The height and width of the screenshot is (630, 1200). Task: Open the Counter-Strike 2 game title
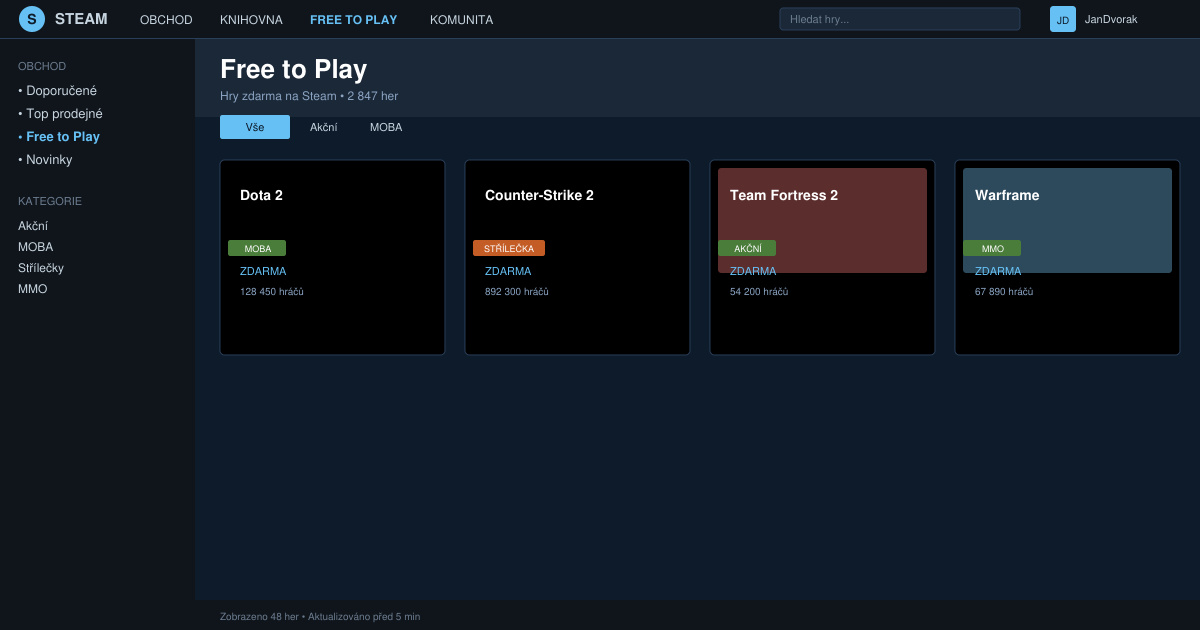(x=539, y=195)
